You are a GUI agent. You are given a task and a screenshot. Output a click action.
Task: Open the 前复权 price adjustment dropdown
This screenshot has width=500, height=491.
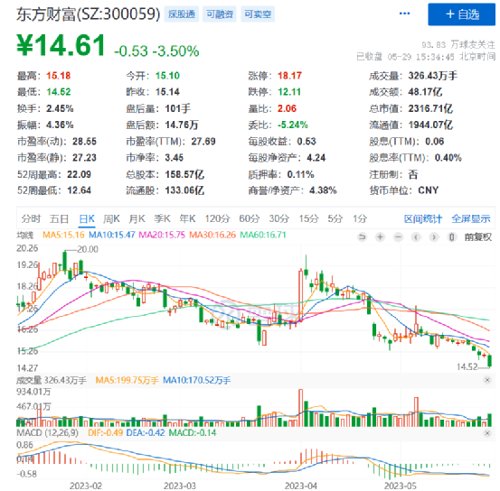(478, 237)
